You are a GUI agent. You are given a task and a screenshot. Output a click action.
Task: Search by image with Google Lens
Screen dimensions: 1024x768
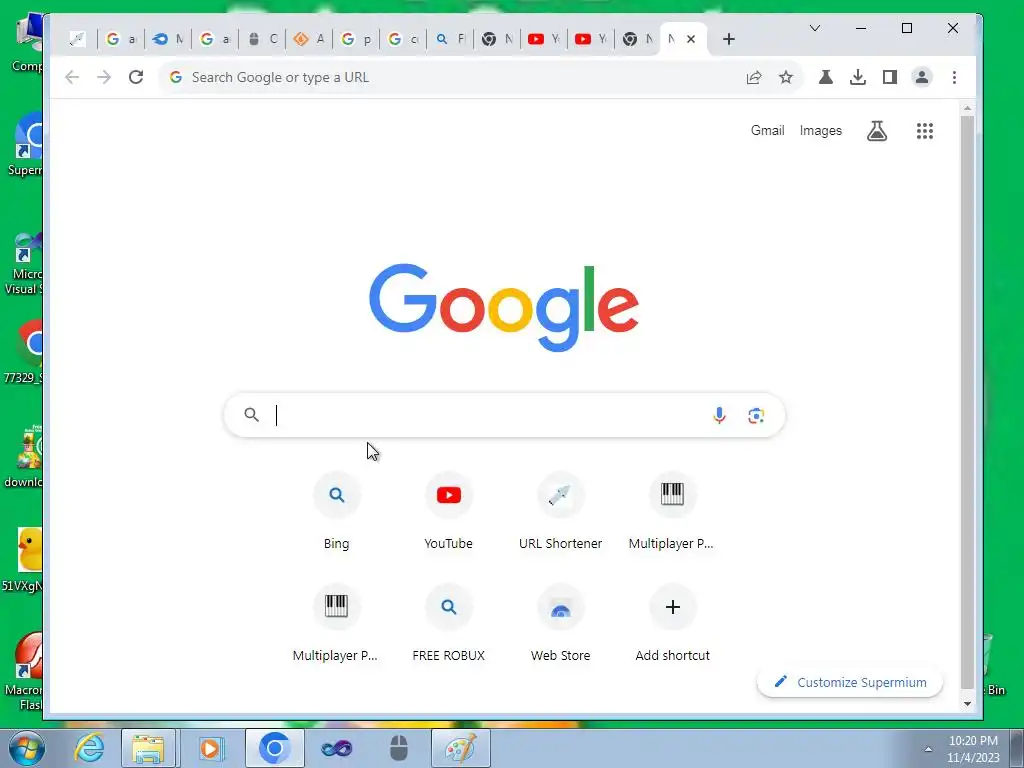tap(756, 415)
